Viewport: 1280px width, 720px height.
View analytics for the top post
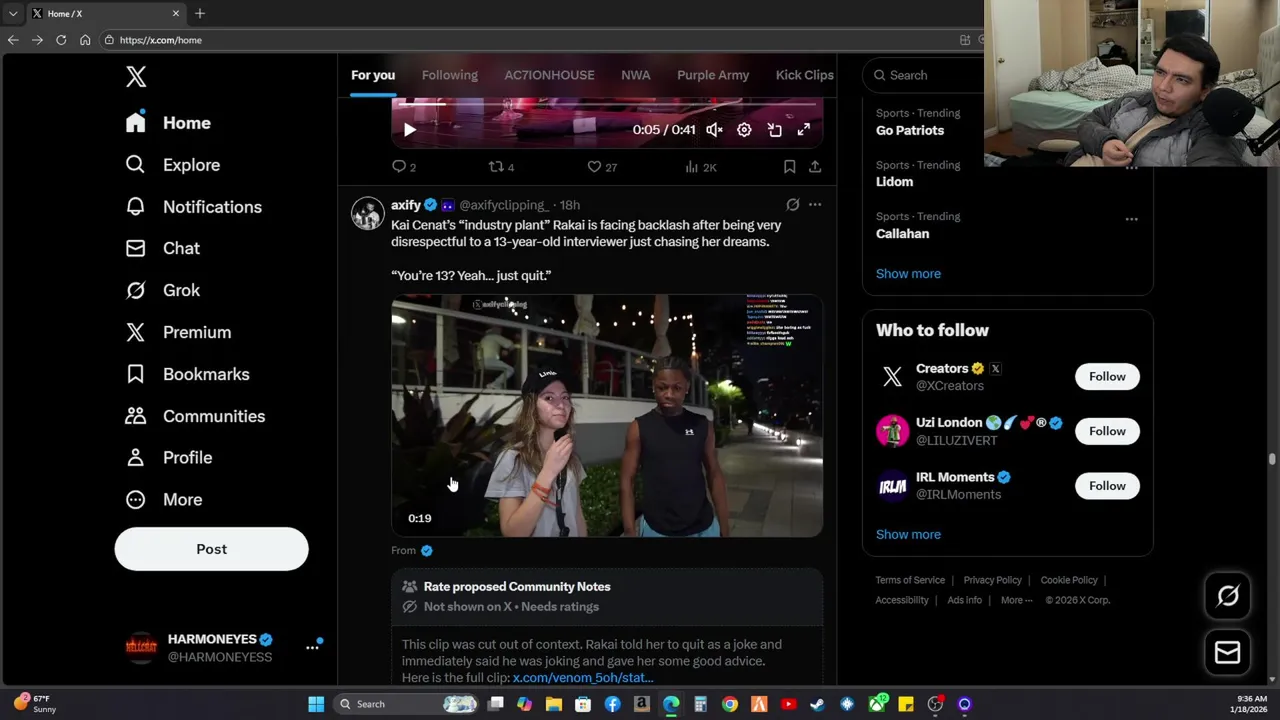(700, 167)
